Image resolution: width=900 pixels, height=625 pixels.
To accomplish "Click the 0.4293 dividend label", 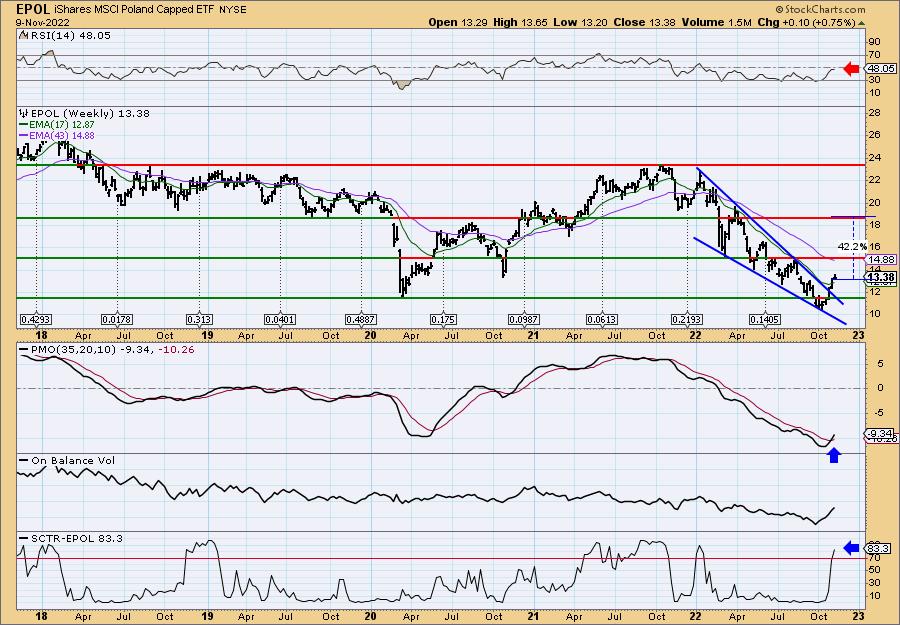I will tap(36, 320).
